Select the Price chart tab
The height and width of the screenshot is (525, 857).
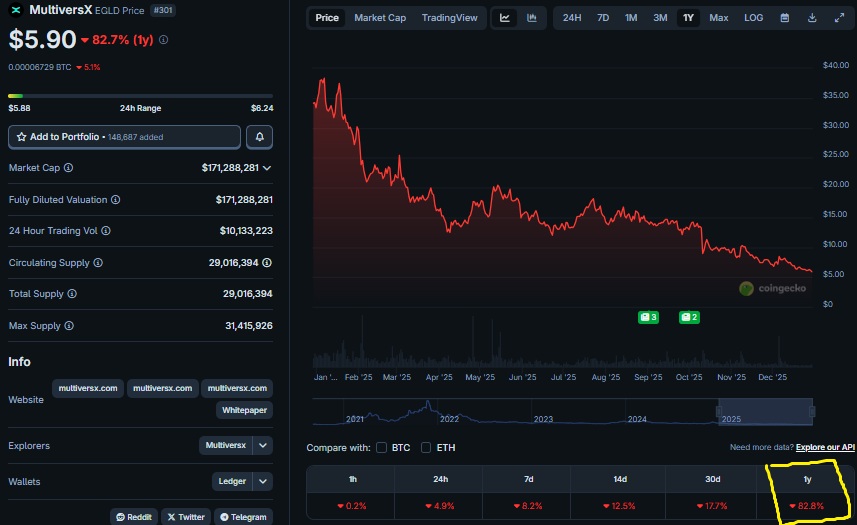(x=327, y=18)
